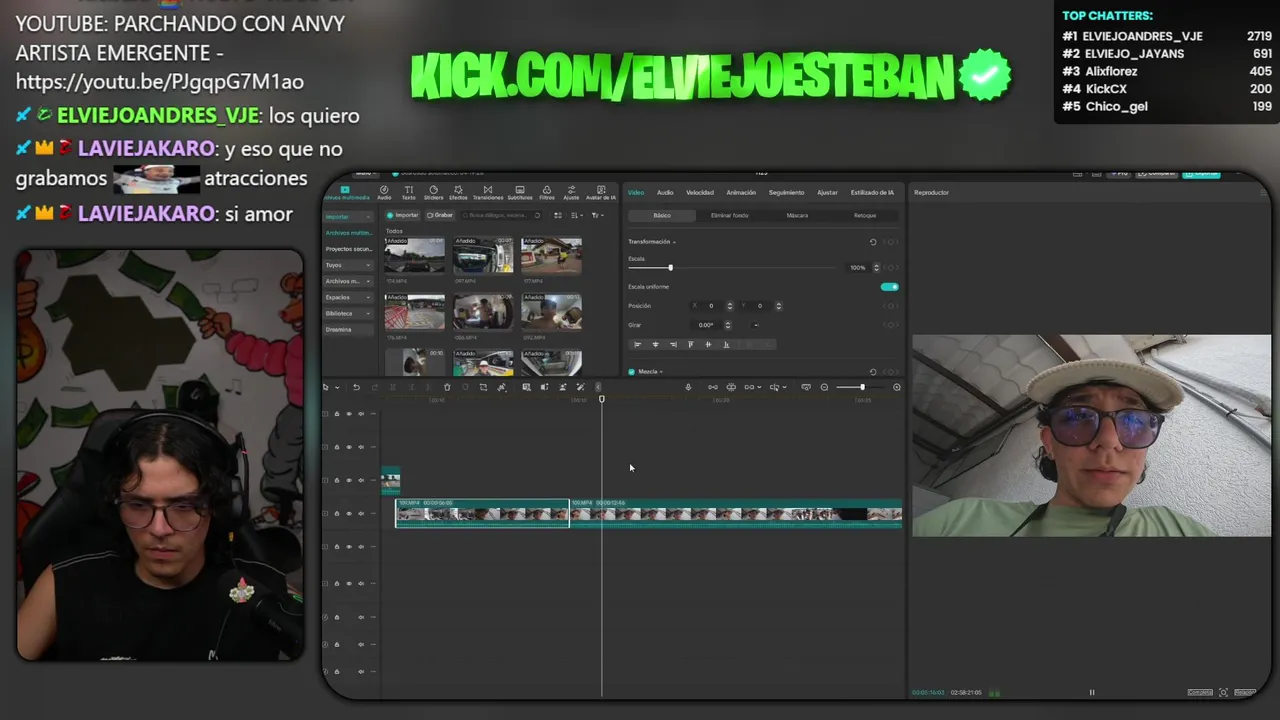1280x720 pixels.
Task: Toggle the Escala uniforme switch
Action: 889,287
